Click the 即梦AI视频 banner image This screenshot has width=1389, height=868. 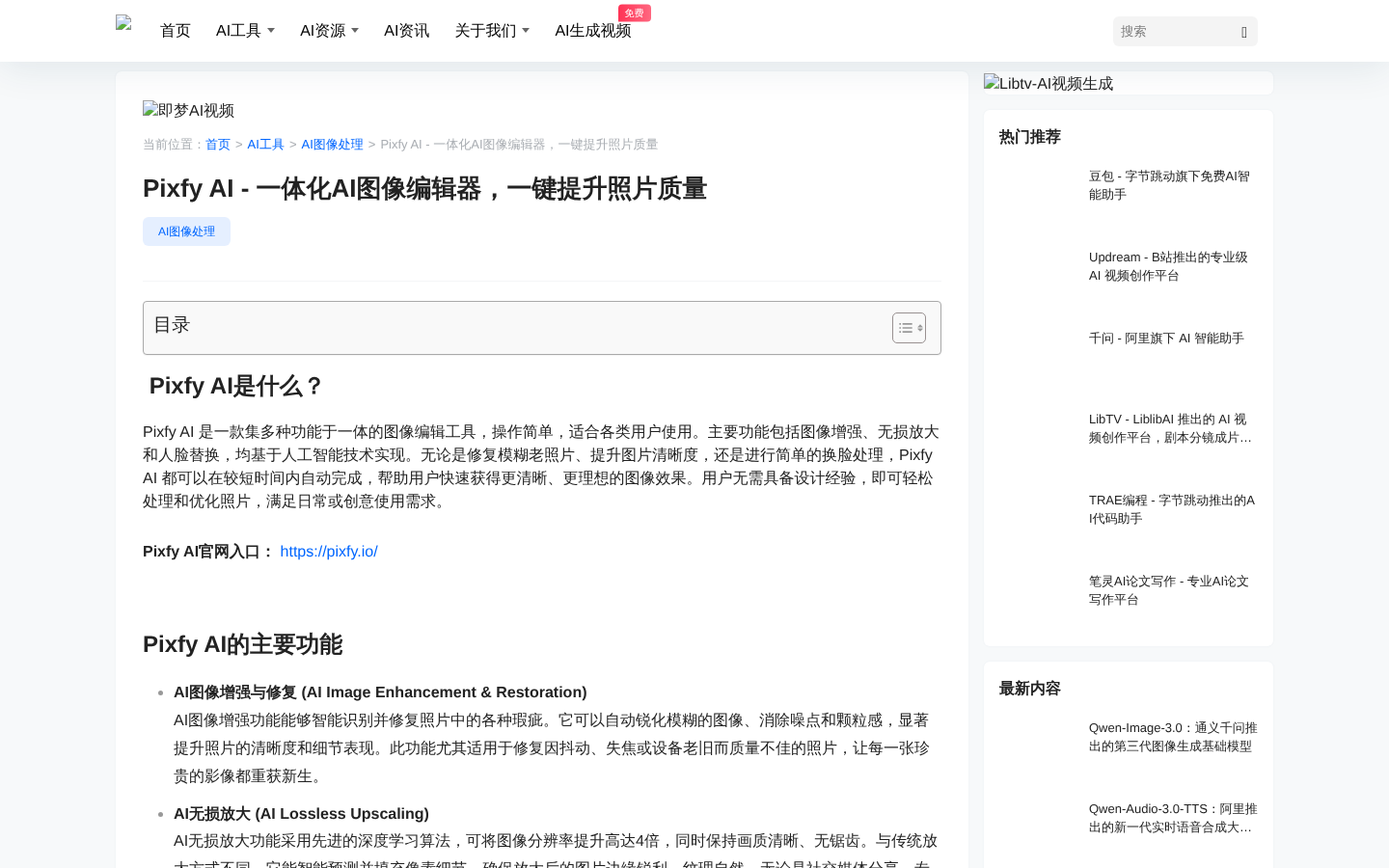[188, 110]
